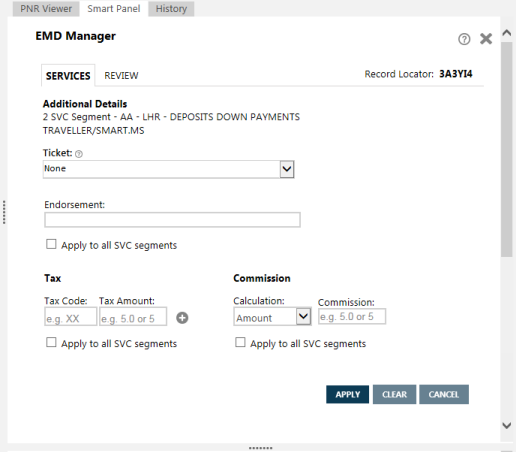Switch to the History tab
Image resolution: width=516 pixels, height=452 pixels.
click(171, 9)
